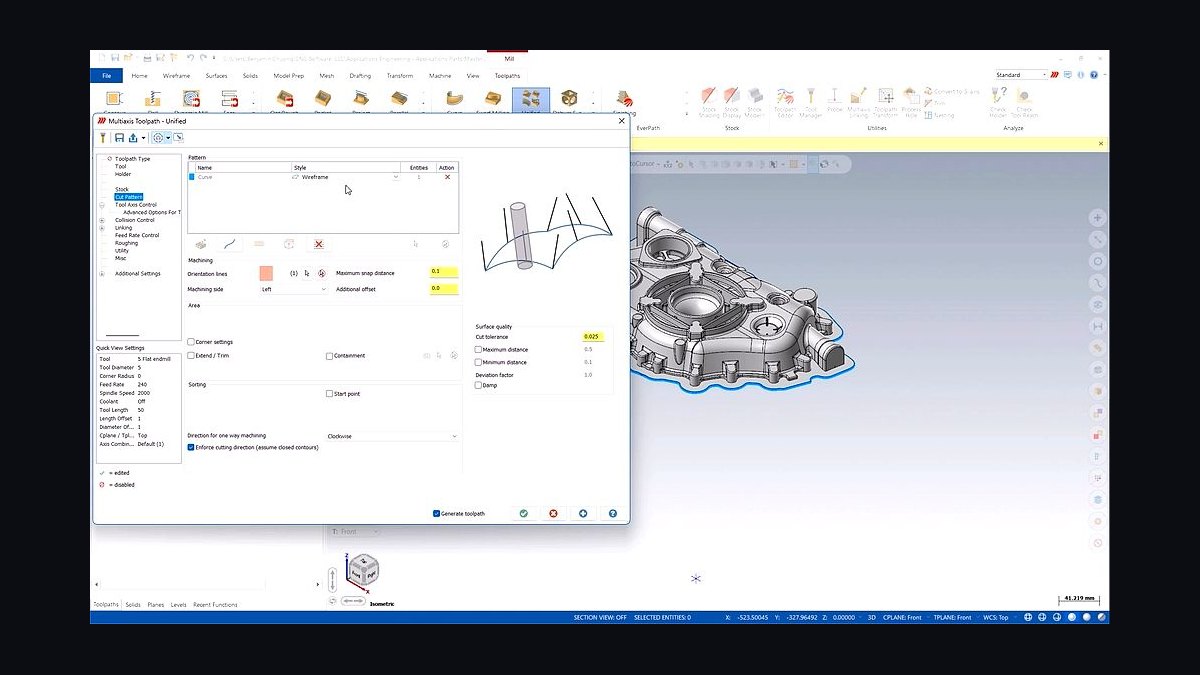Click the Additional offset field
The height and width of the screenshot is (675, 1200).
tap(444, 288)
